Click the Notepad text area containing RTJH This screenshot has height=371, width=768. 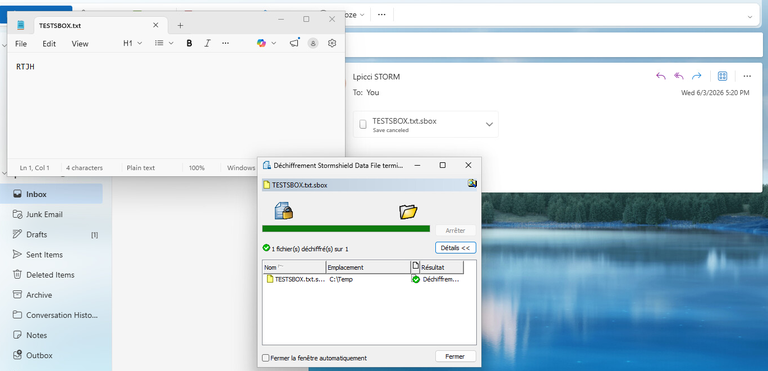176,105
